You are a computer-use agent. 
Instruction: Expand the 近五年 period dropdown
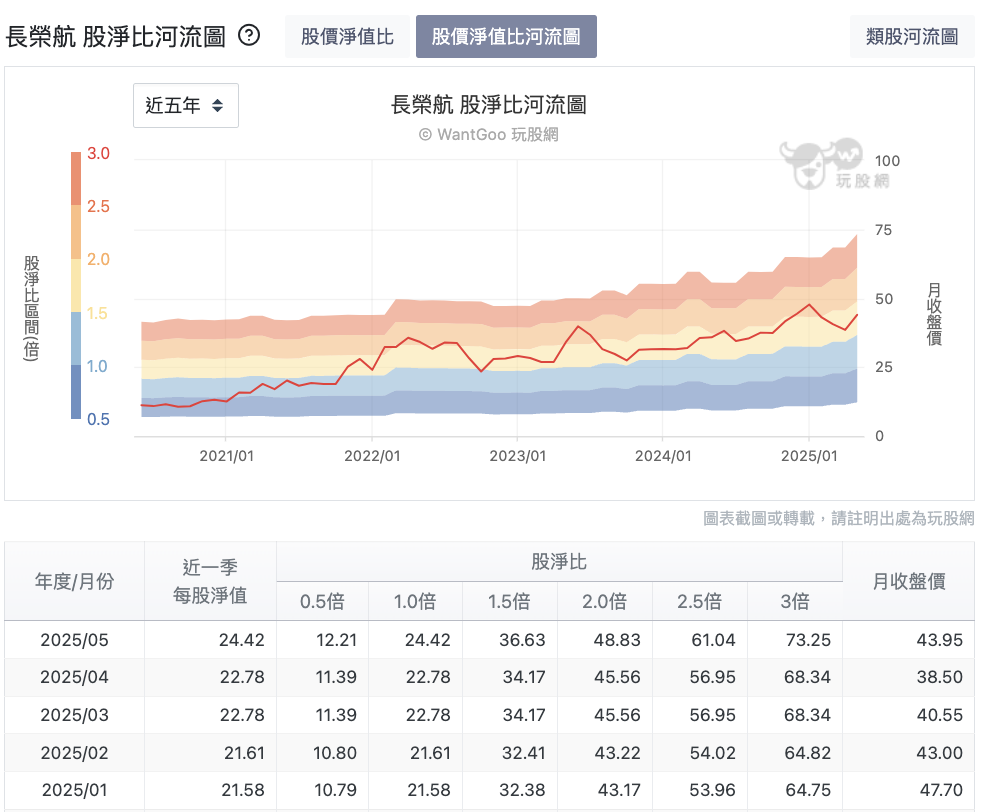[185, 105]
